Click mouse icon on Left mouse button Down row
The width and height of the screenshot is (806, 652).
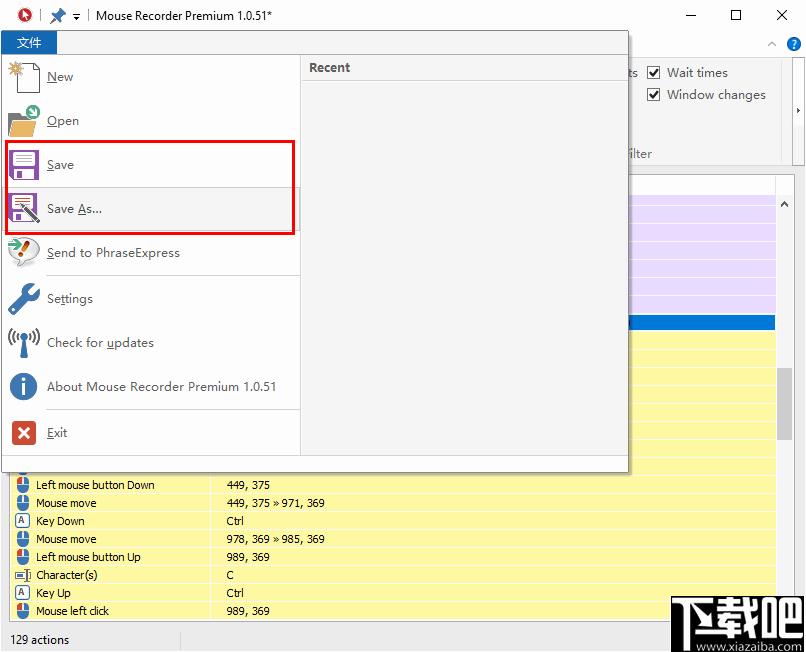click(x=23, y=484)
